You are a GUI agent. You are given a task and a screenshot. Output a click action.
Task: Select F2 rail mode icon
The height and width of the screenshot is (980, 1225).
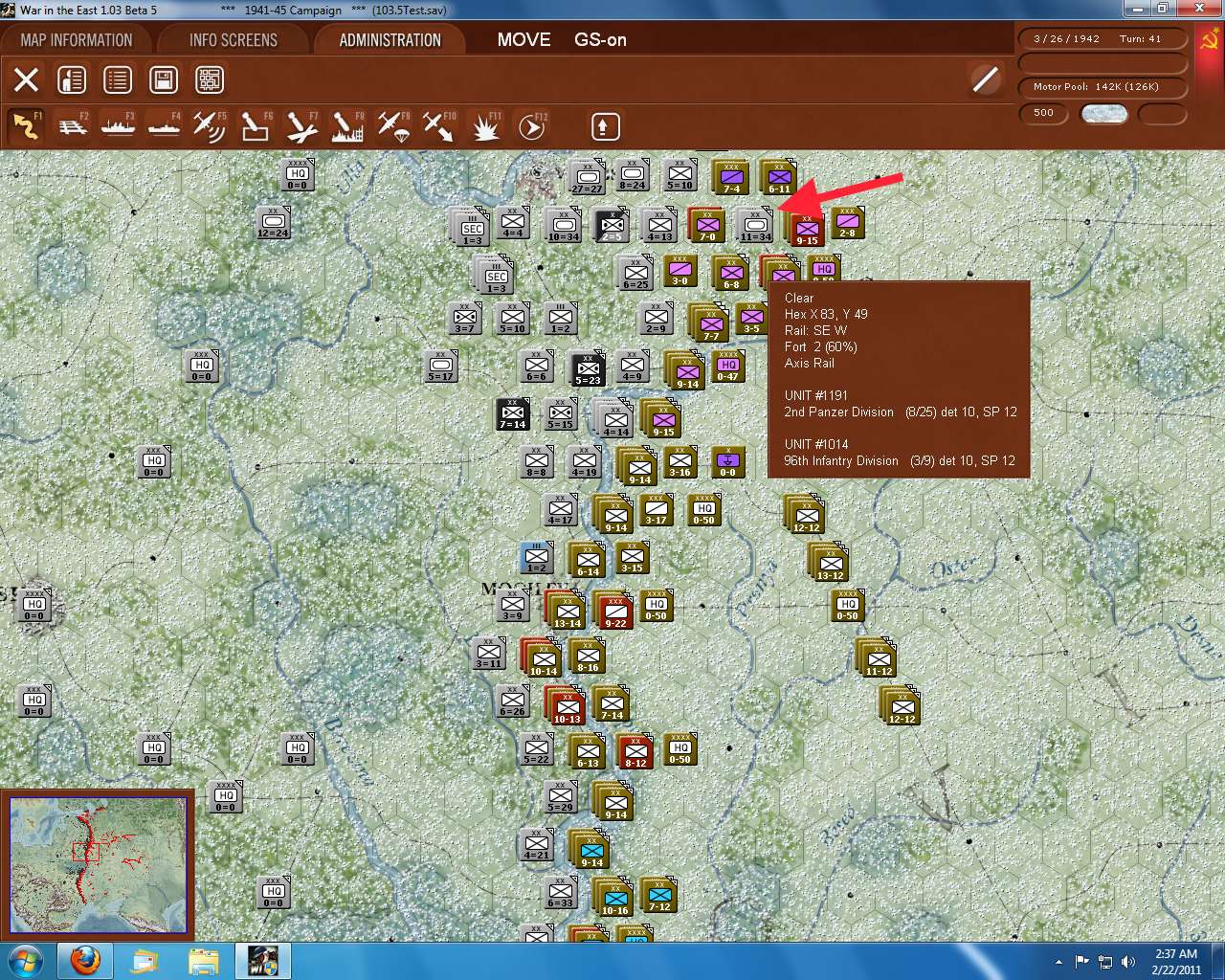click(x=72, y=126)
